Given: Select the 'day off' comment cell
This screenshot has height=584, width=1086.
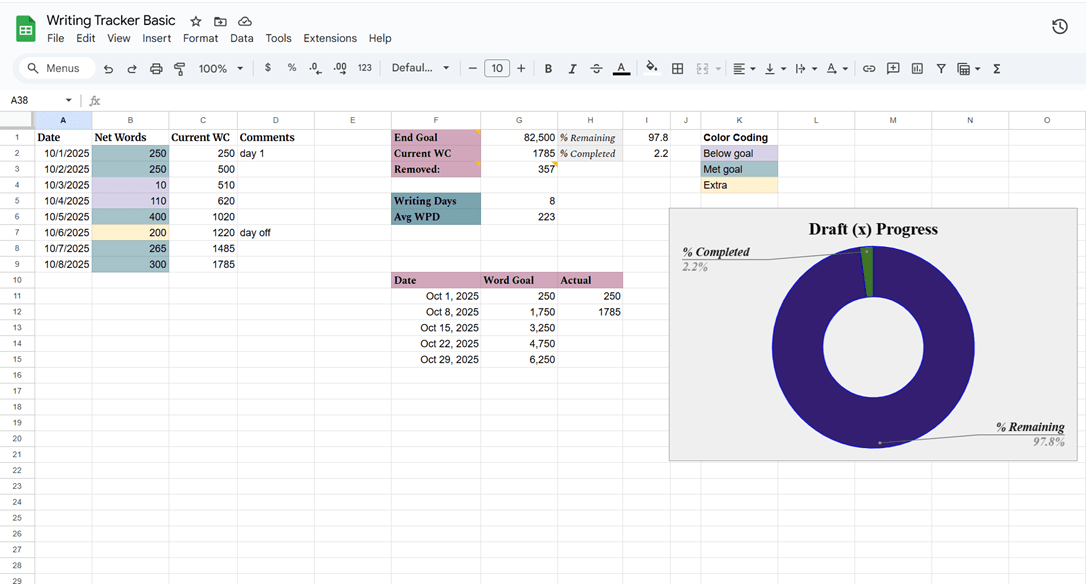Looking at the screenshot, I should [x=276, y=232].
